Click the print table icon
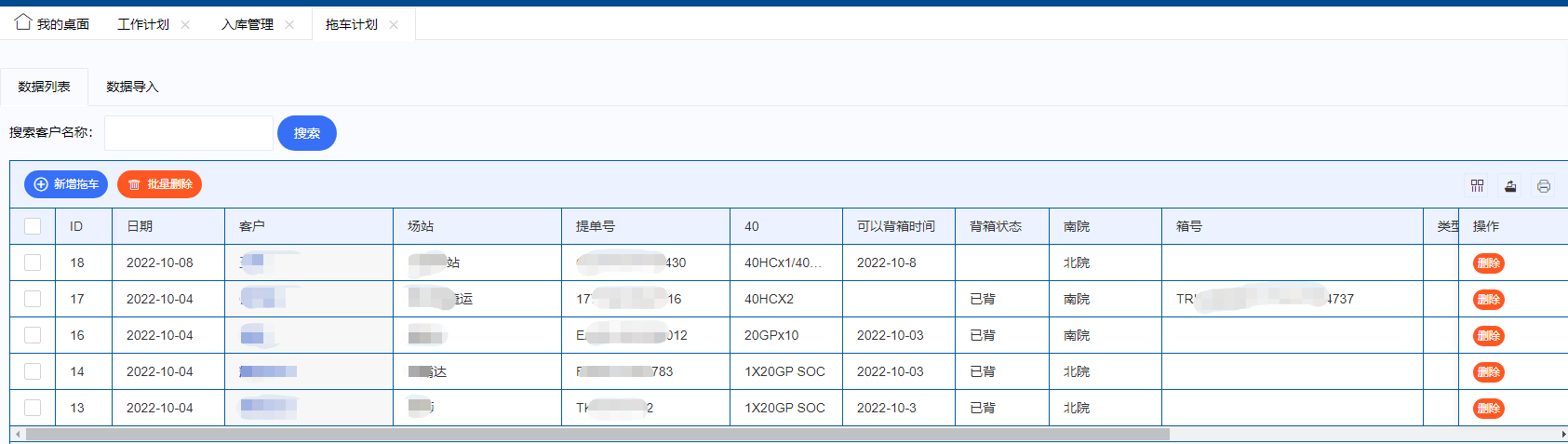Image resolution: width=1568 pixels, height=444 pixels. [x=1543, y=185]
